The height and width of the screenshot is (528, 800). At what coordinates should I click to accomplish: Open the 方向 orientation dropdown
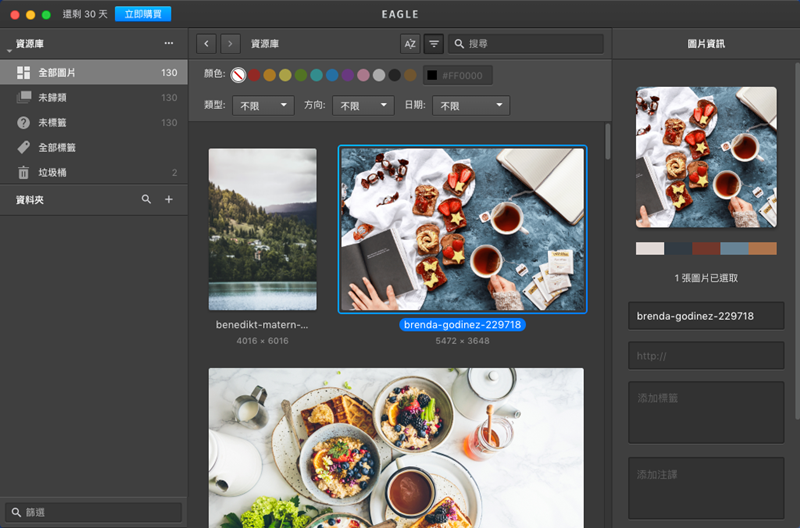361,105
